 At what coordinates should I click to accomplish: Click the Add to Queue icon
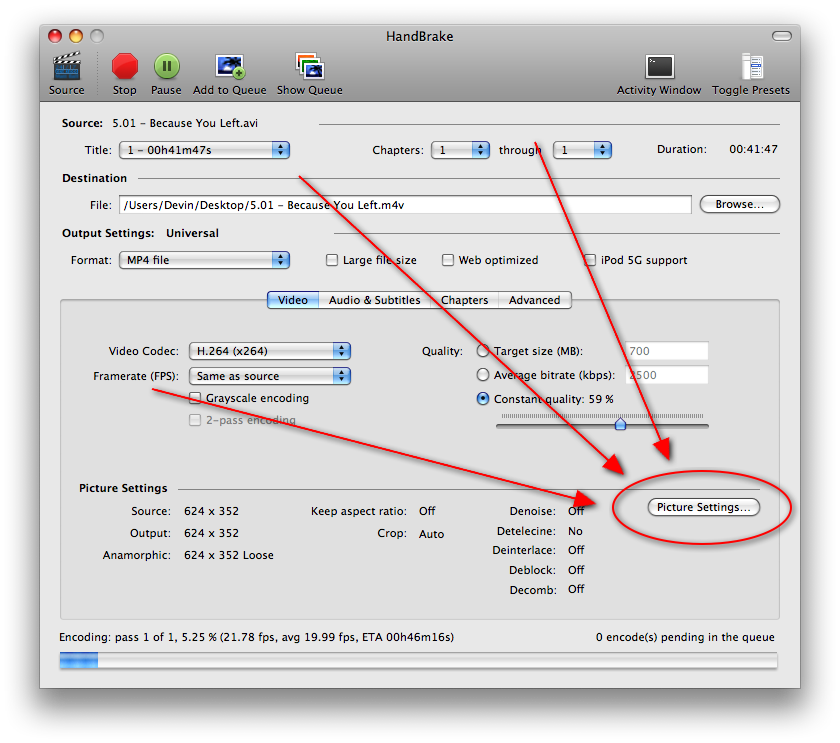(x=230, y=66)
